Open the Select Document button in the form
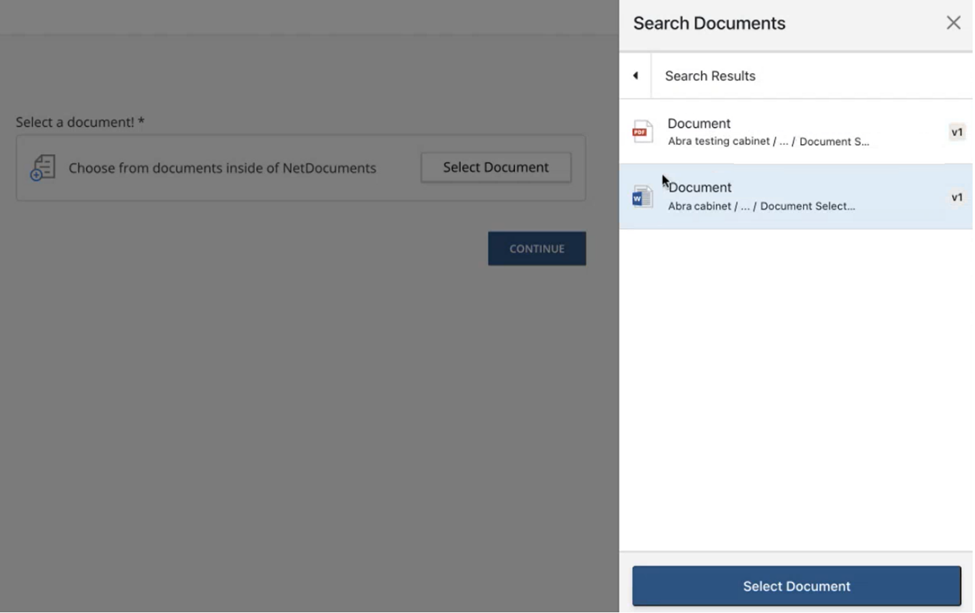975x613 pixels. coord(496,167)
